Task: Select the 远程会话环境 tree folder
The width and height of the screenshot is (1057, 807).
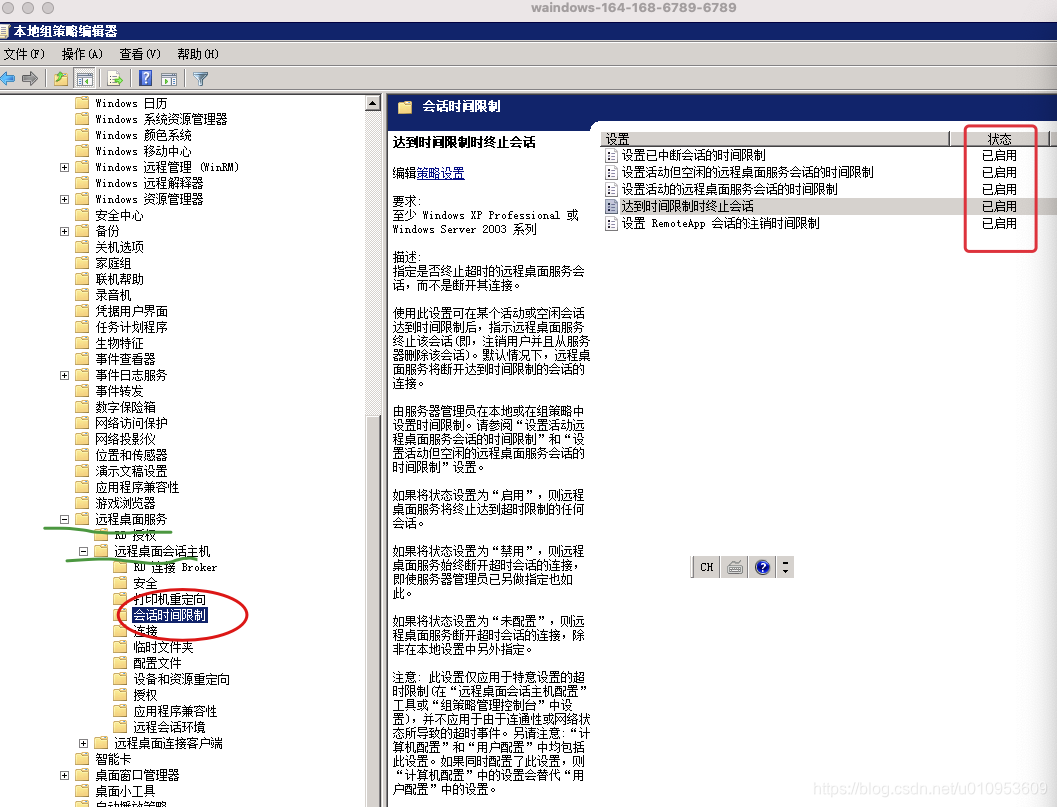Action: [169, 727]
